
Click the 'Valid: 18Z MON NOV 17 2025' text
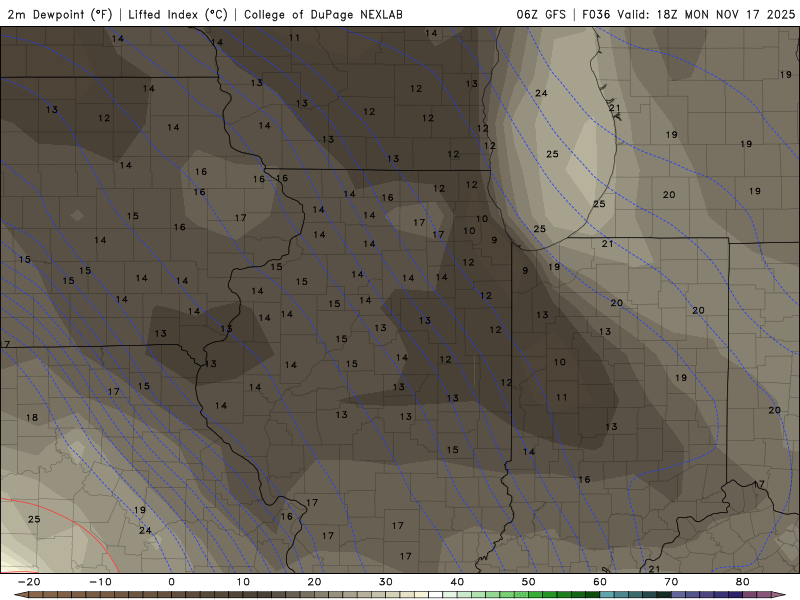pyautogui.click(x=706, y=14)
